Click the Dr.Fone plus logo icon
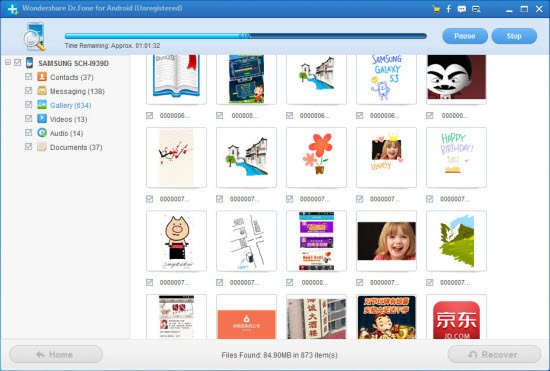Image resolution: width=550 pixels, height=371 pixels. [x=13, y=9]
